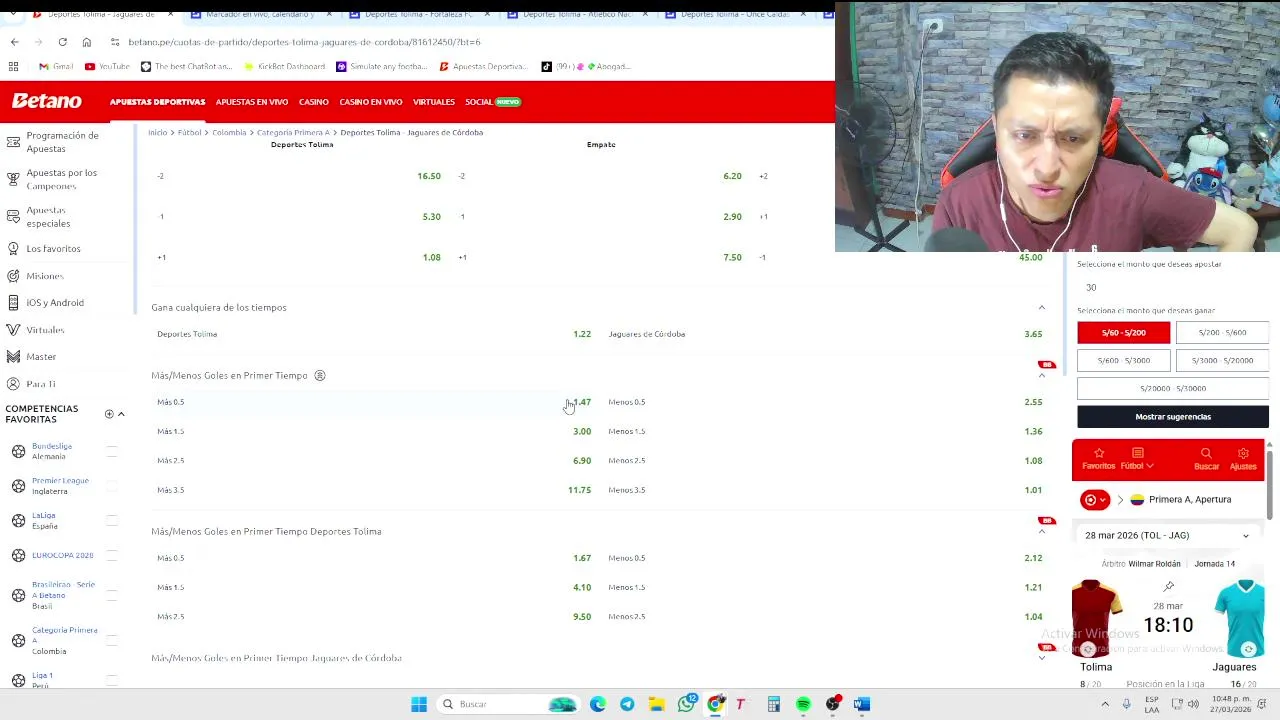Open Misiones in sidebar
The height and width of the screenshot is (720, 1280).
(35, 276)
